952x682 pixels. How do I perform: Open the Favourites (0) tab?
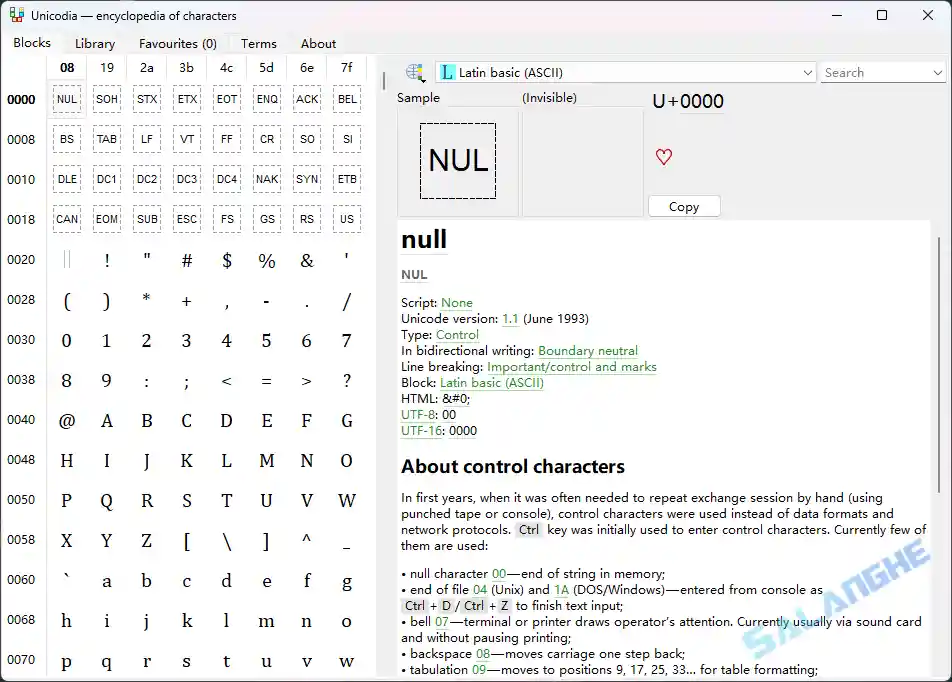pyautogui.click(x=177, y=43)
